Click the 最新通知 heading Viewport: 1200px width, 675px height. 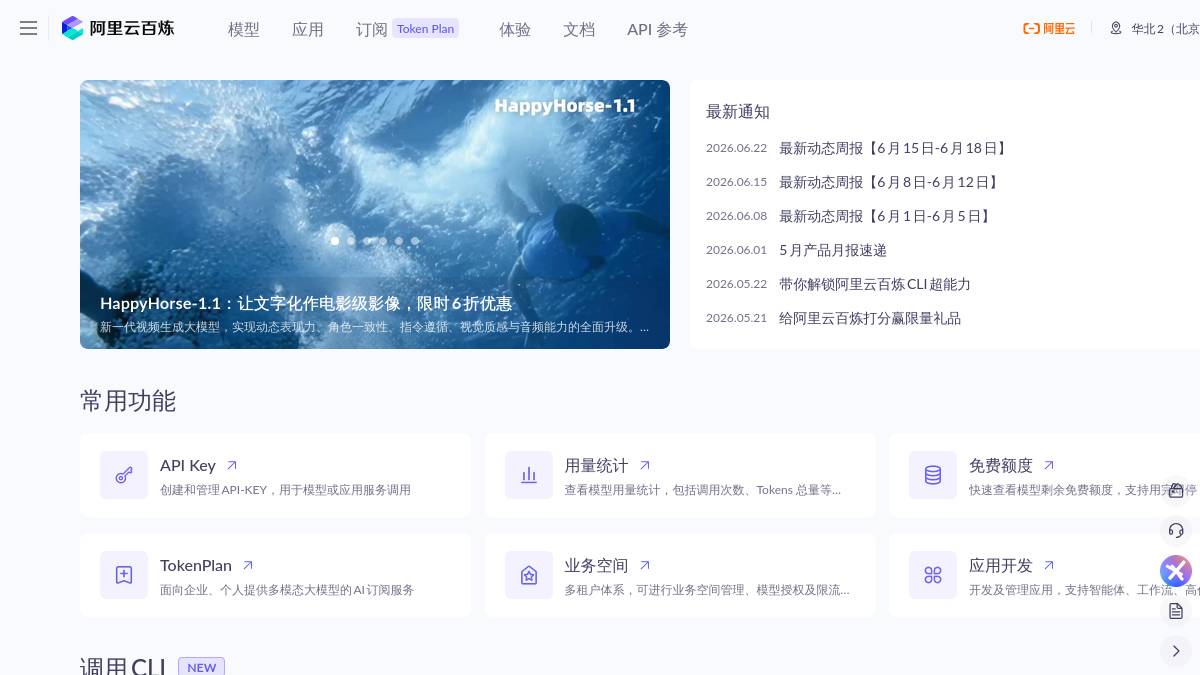[738, 112]
